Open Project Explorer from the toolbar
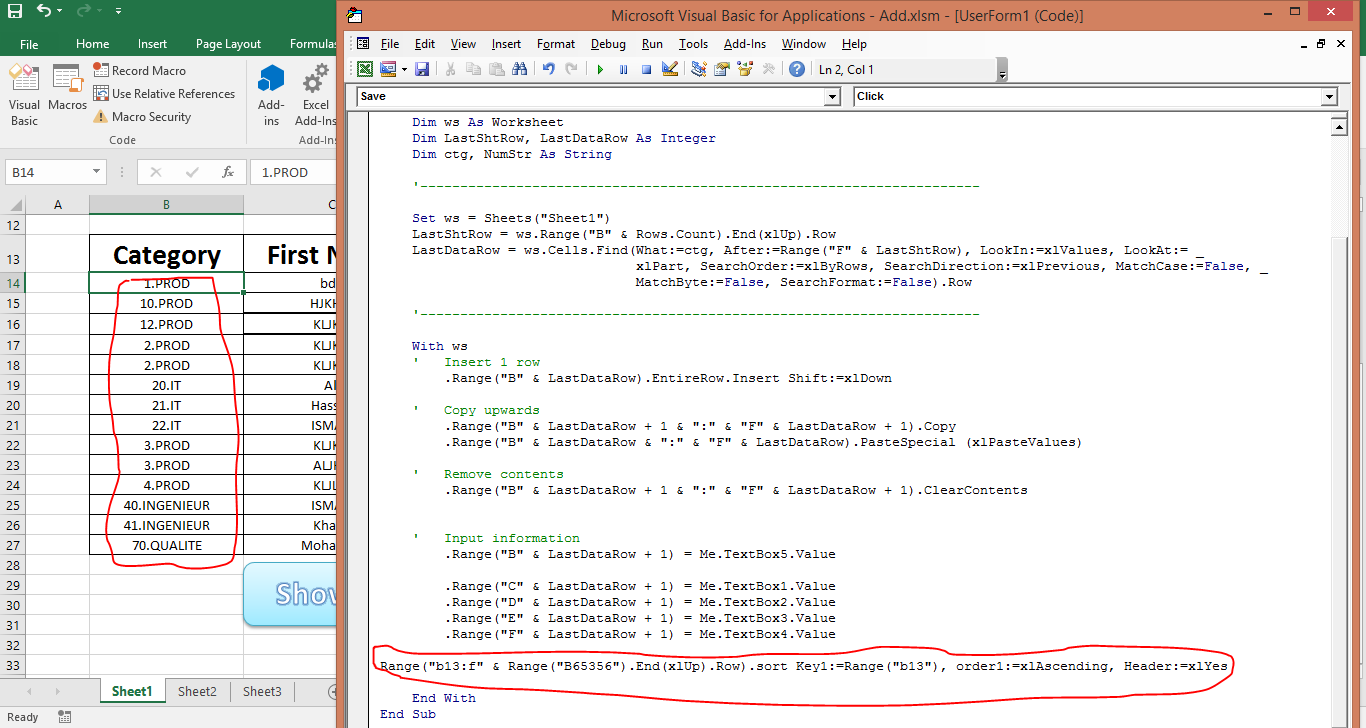Screen dimensions: 1366x728 point(698,69)
